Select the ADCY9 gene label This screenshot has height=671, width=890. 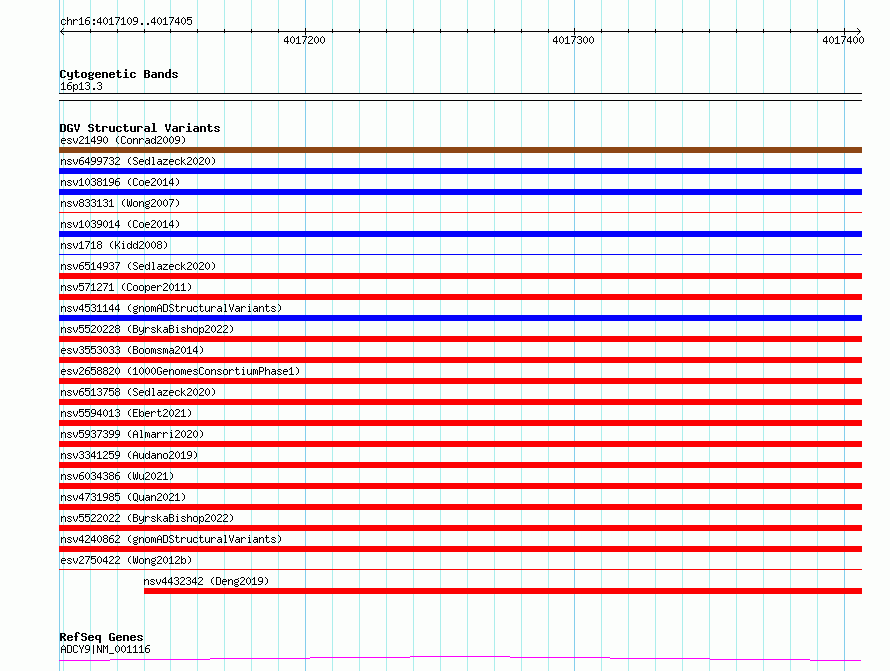(x=105, y=649)
